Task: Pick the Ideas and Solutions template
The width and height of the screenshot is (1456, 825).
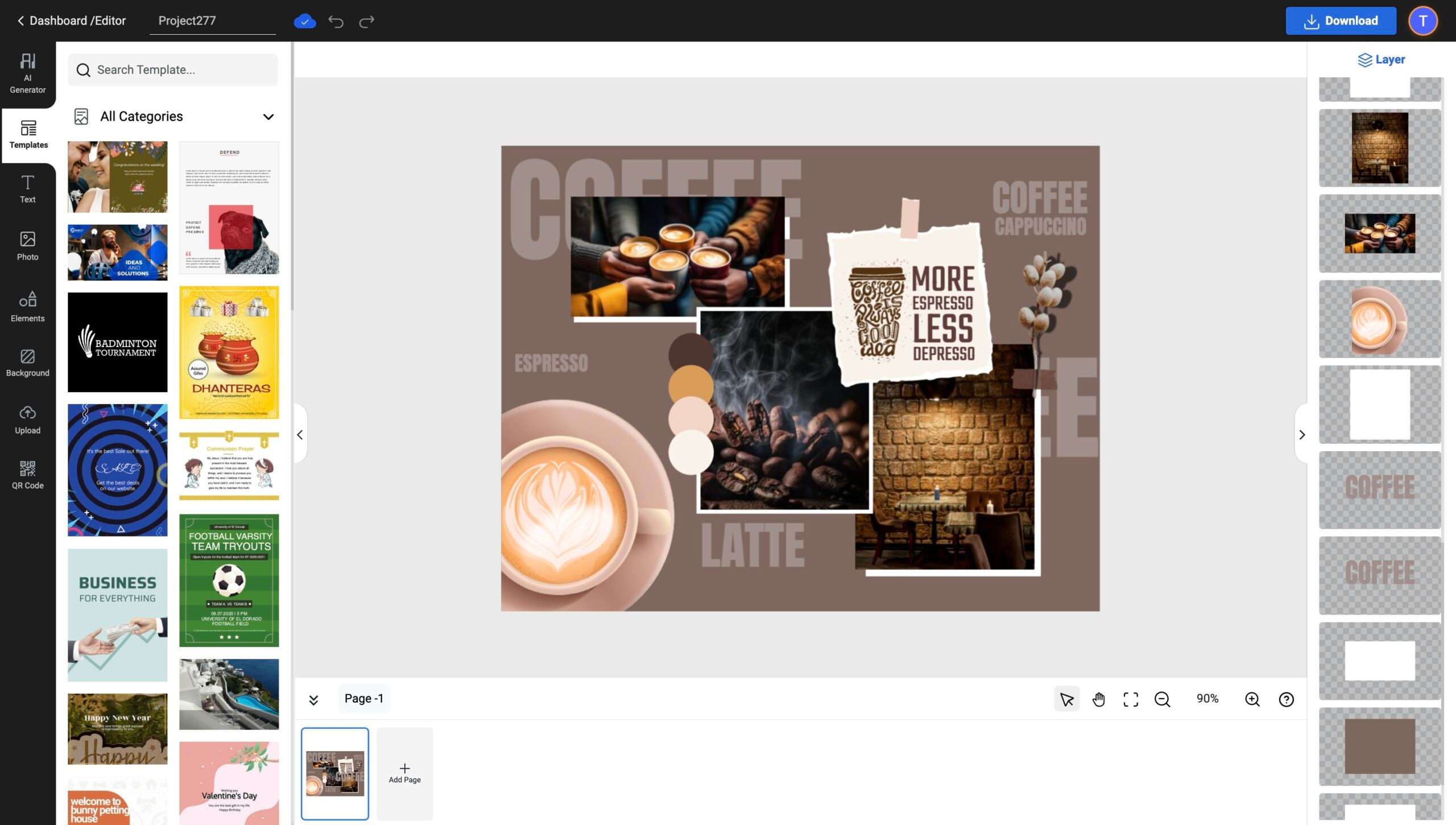Action: 118,252
